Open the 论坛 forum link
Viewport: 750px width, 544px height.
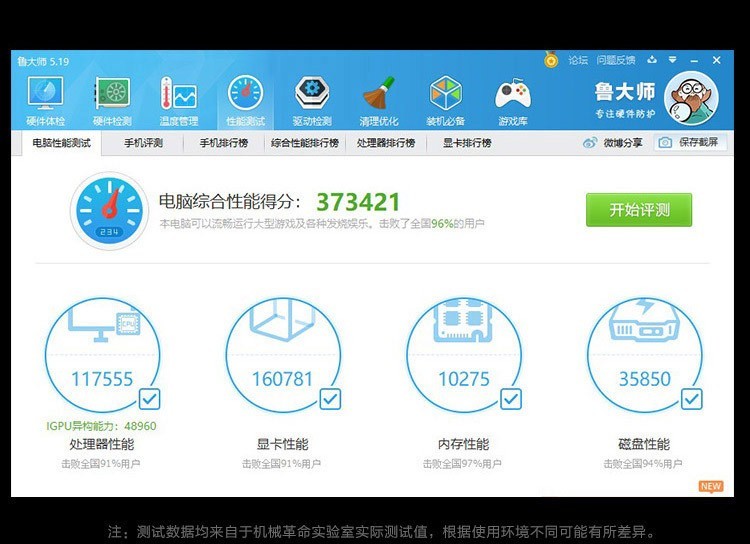578,60
